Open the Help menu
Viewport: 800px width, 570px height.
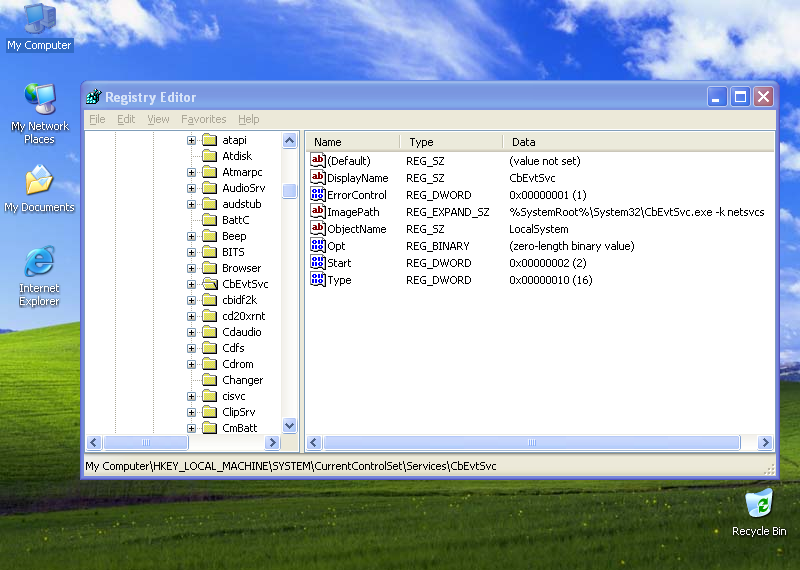(248, 119)
